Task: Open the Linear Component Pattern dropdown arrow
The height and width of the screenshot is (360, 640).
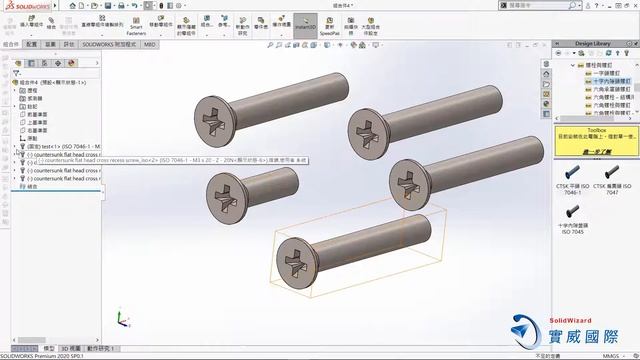Action: [102, 35]
